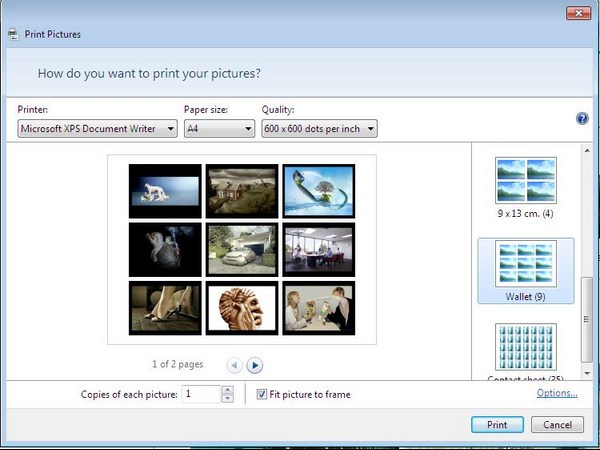Screen dimensions: 600x450
Task: Click the car in driveway picture
Action: [x=242, y=249]
